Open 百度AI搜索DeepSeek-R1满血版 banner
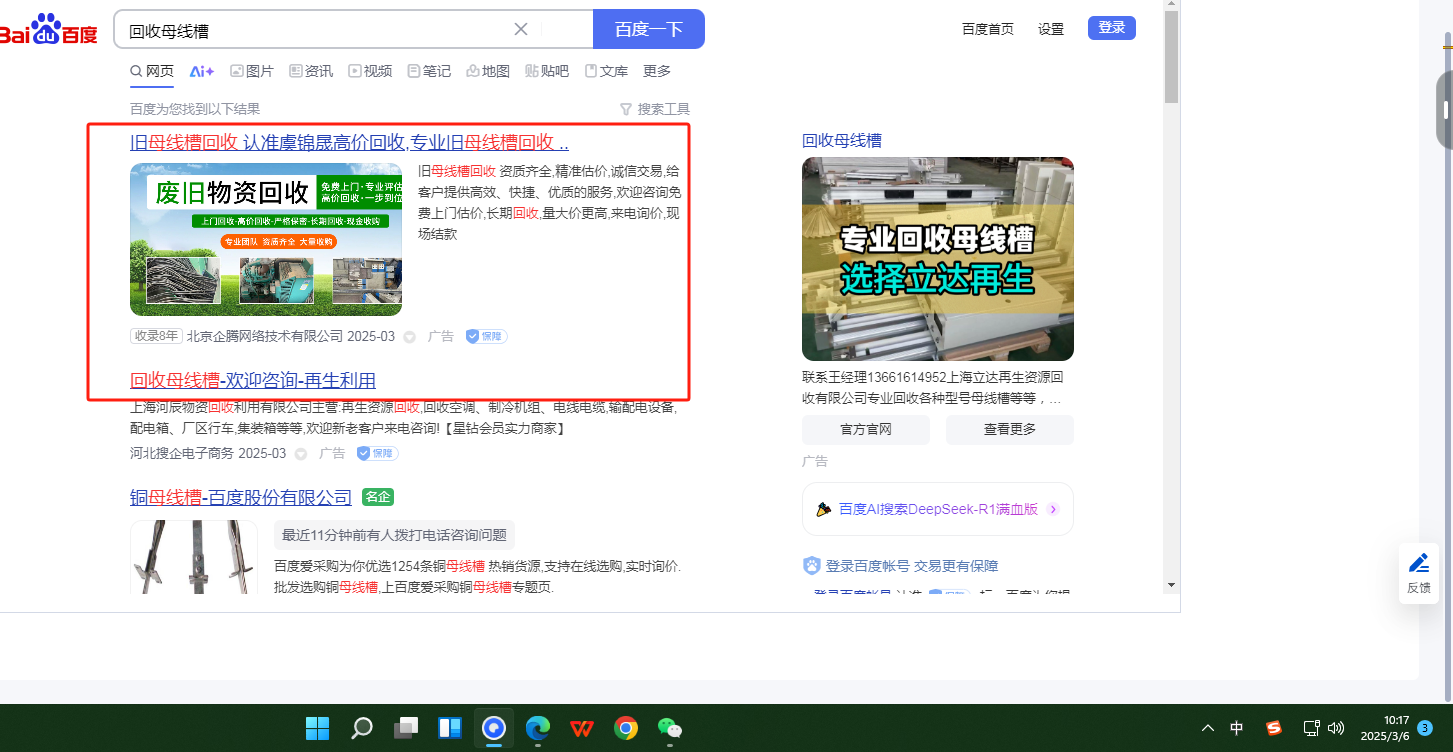This screenshot has width=1453, height=752. pyautogui.click(x=938, y=509)
